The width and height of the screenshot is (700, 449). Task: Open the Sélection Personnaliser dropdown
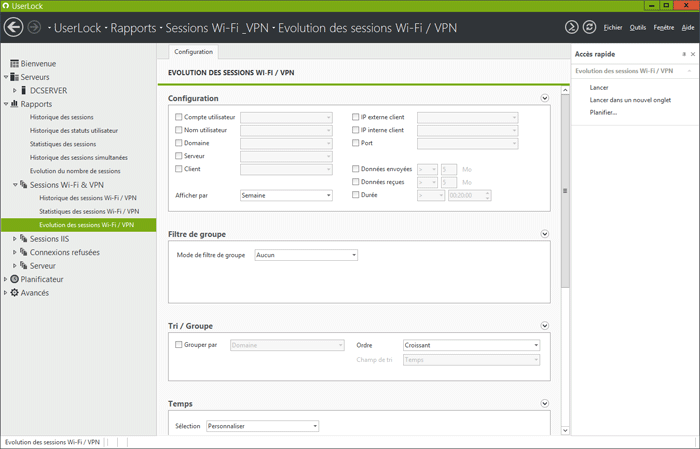(x=262, y=426)
